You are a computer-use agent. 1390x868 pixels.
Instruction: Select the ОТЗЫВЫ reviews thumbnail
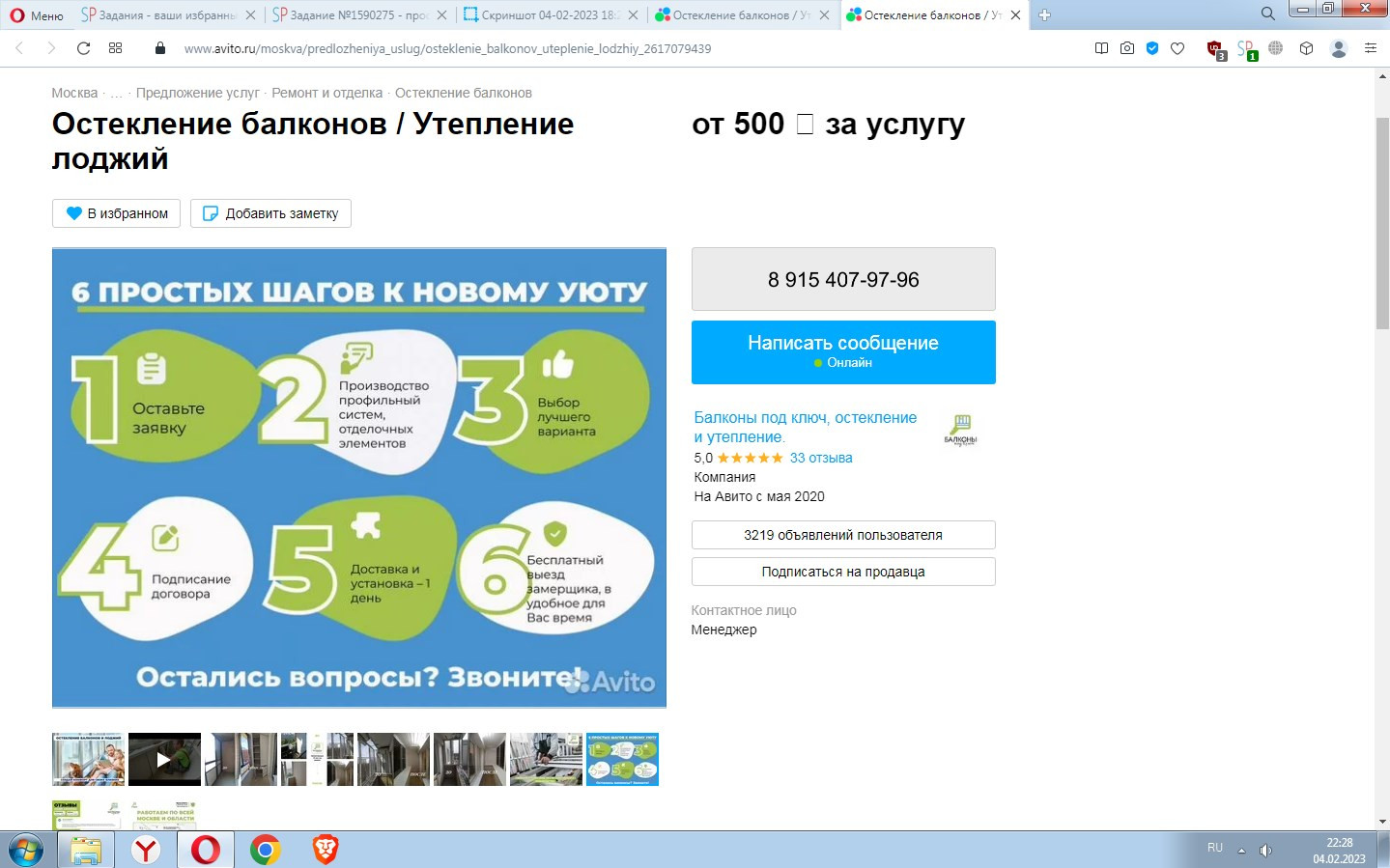click(88, 815)
